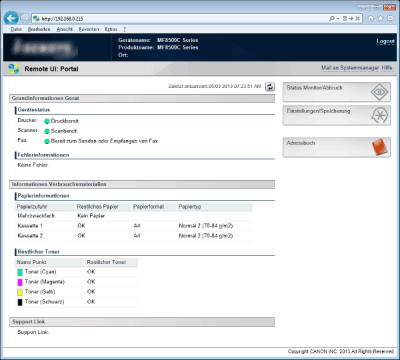Open the Favoriten menu

pos(89,29)
